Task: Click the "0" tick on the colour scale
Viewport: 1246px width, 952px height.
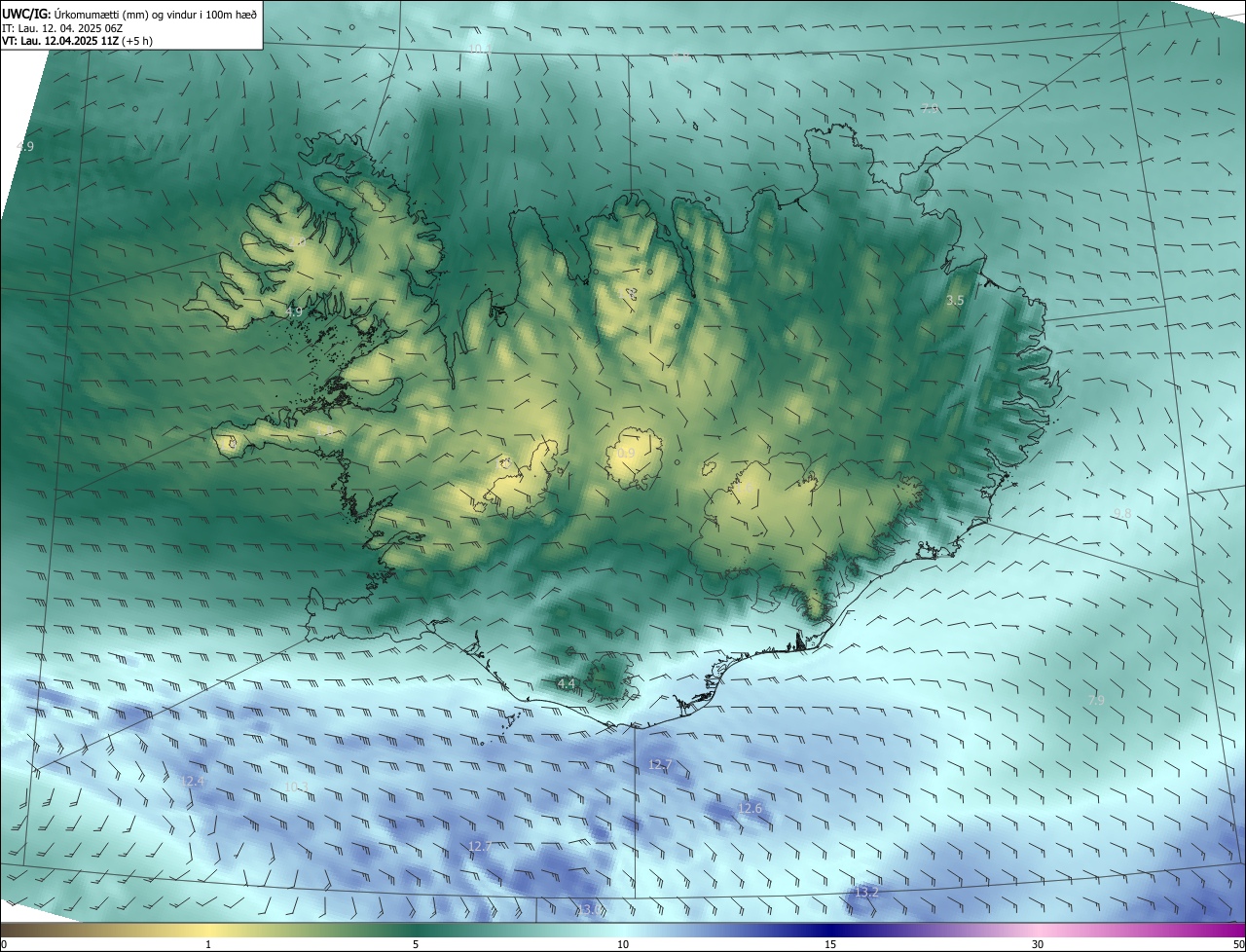Action: pos(4,944)
